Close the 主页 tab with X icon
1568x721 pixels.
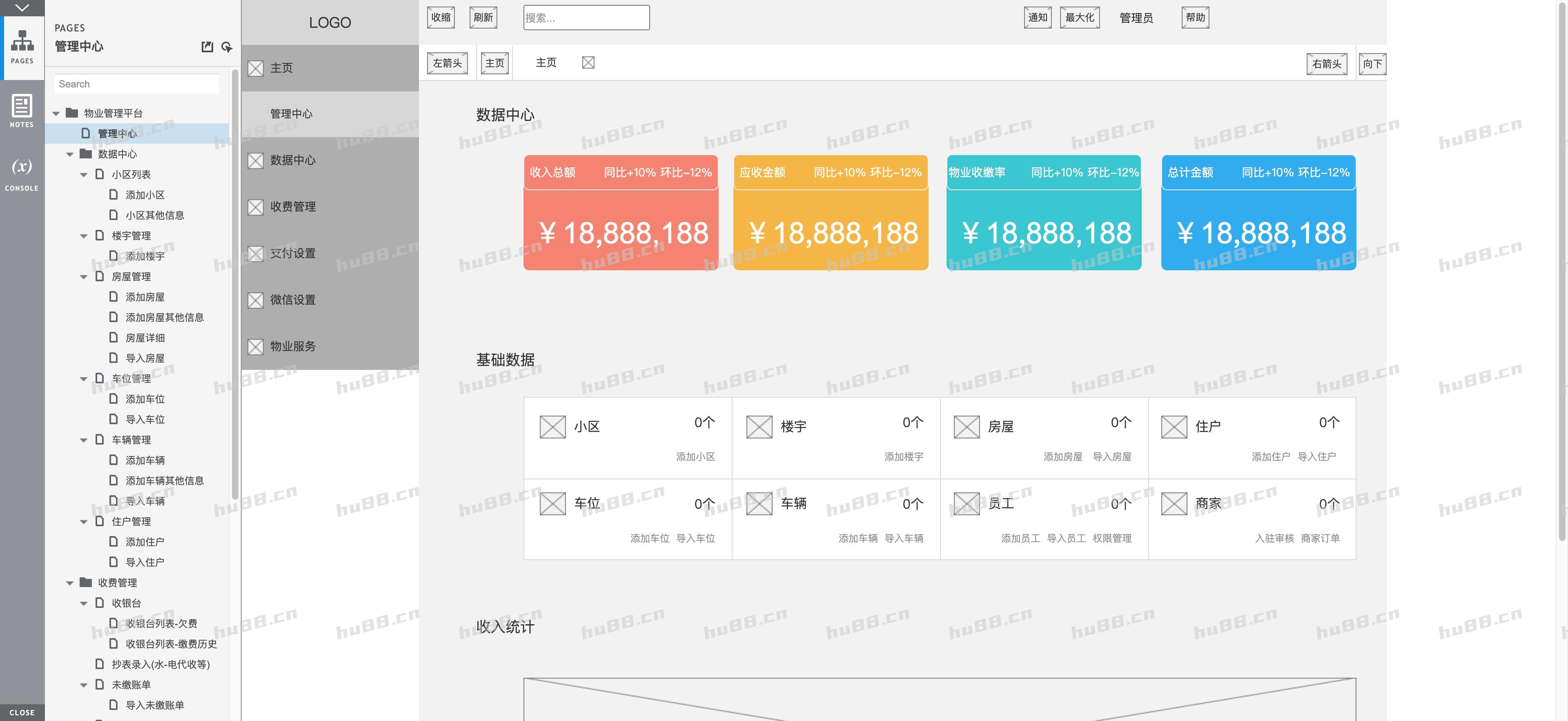click(588, 63)
